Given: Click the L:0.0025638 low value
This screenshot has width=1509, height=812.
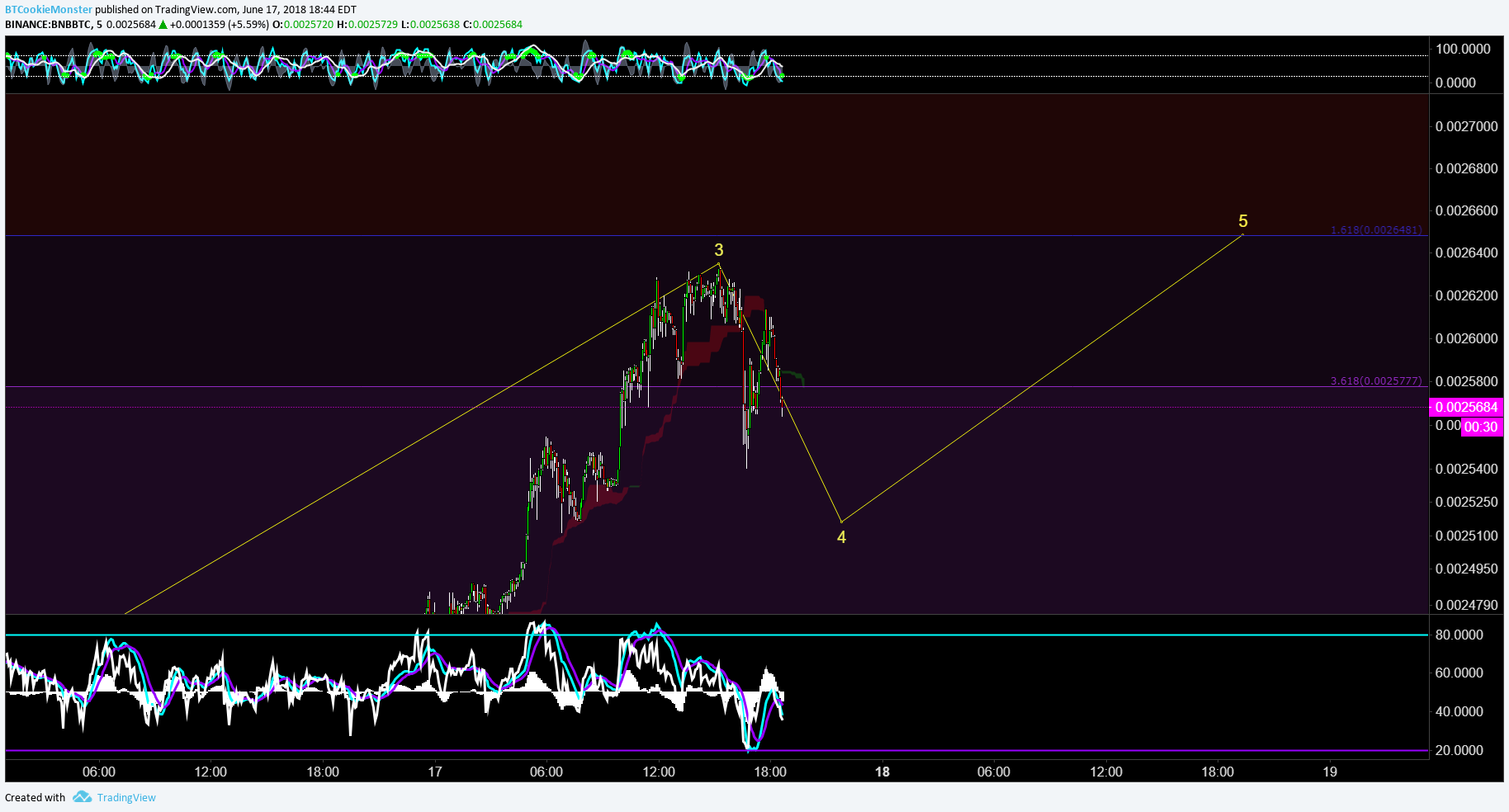Looking at the screenshot, I should click(x=430, y=25).
